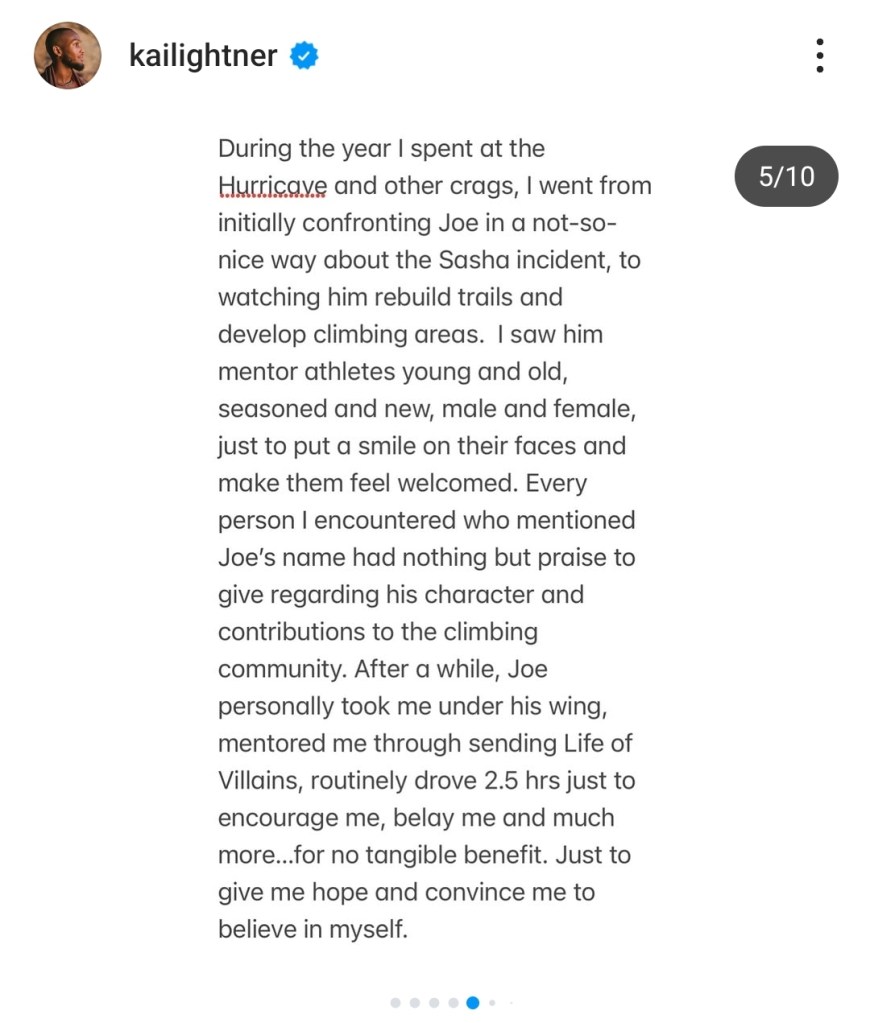Select the small sixth carousel dot

[492, 1002]
